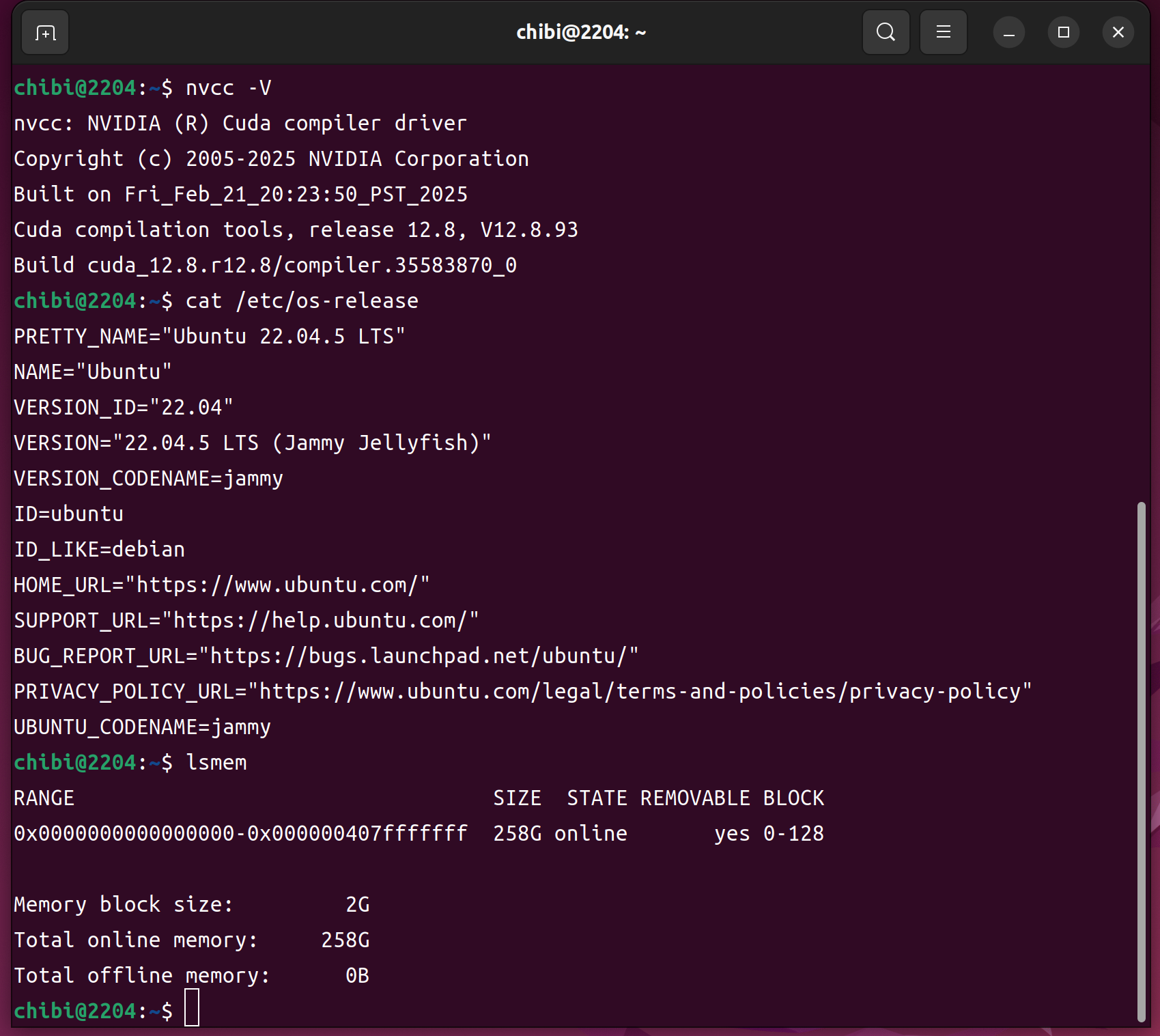Click the cat /etc/os-release command text

click(x=302, y=301)
